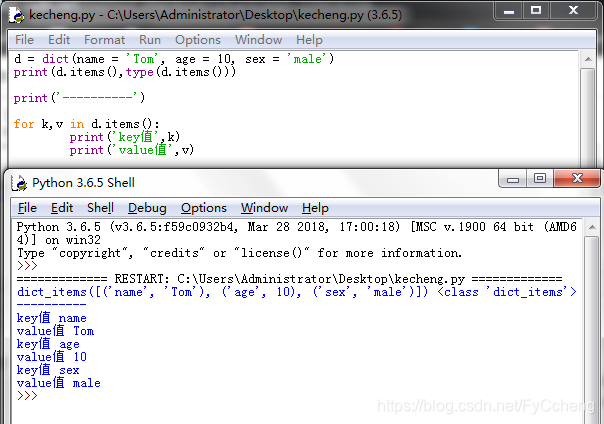Click the RESTART line in the Shell
The width and height of the screenshot is (604, 424).
point(289,279)
